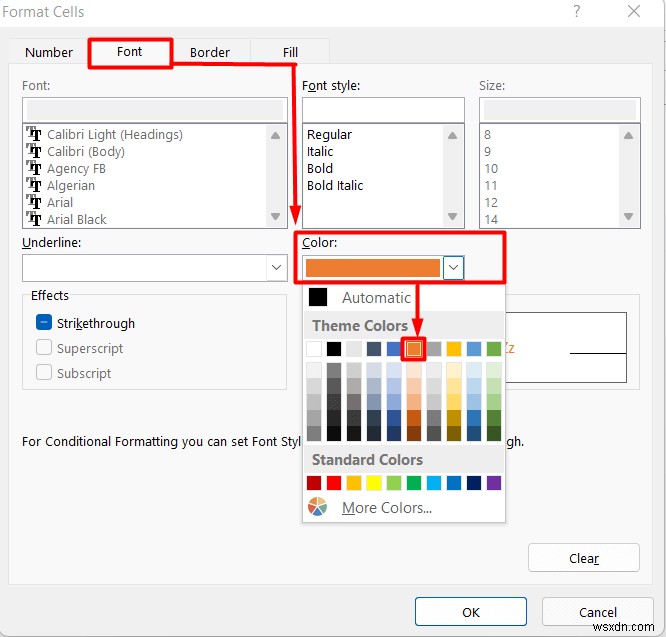Confirm with the OK button
Image resolution: width=666 pixels, height=637 pixels.
click(471, 612)
